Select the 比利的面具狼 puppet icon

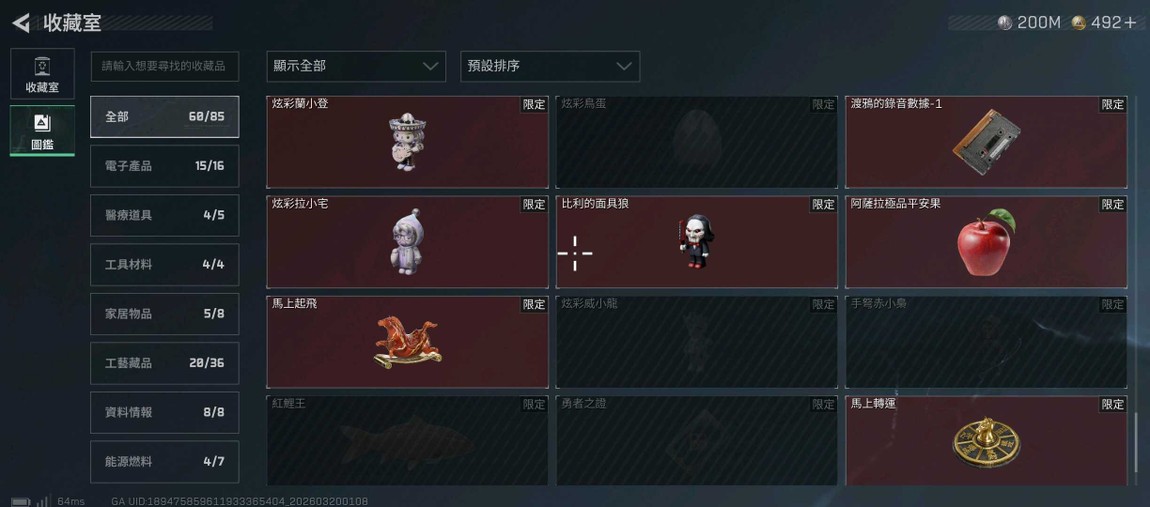click(x=696, y=241)
